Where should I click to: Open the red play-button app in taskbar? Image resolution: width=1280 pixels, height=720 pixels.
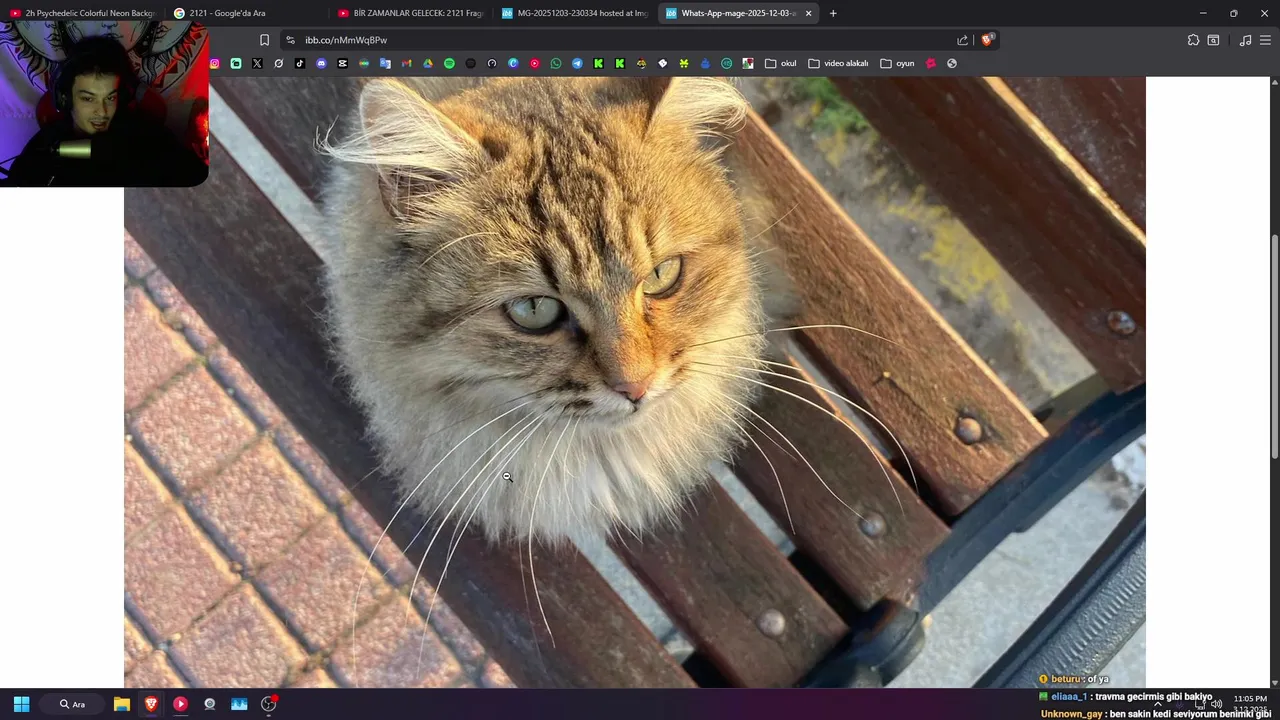[x=180, y=704]
